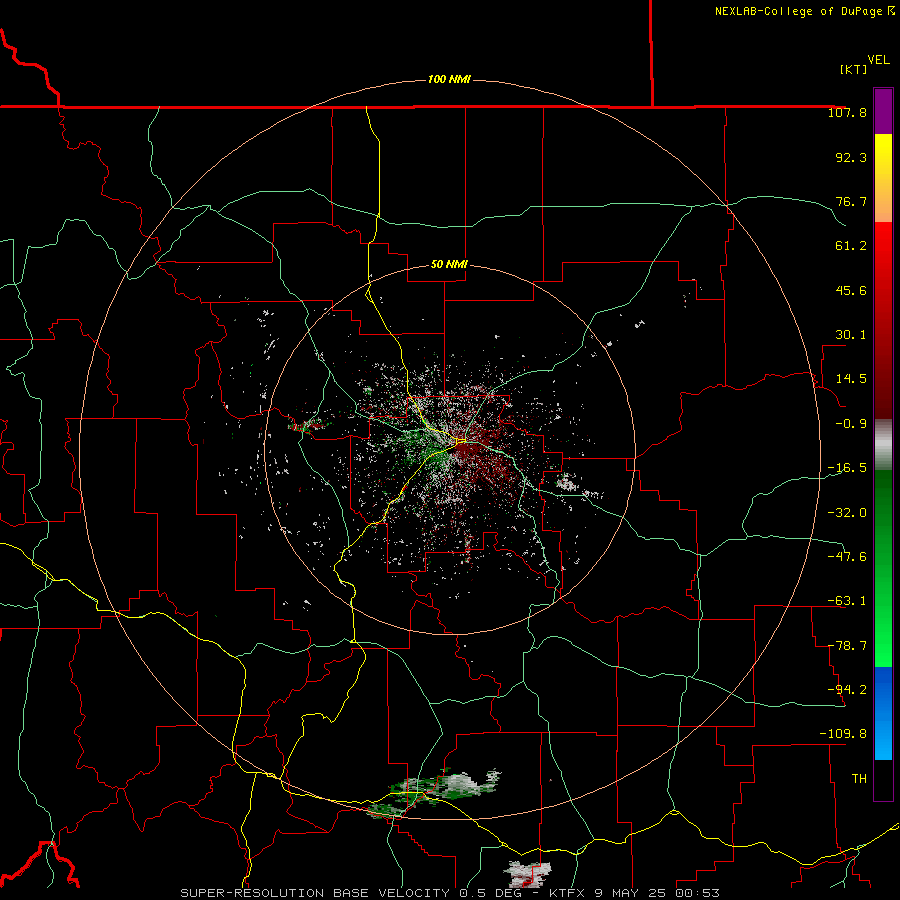Click the blue segment of the color bar
900x900 pixels.
point(883,713)
